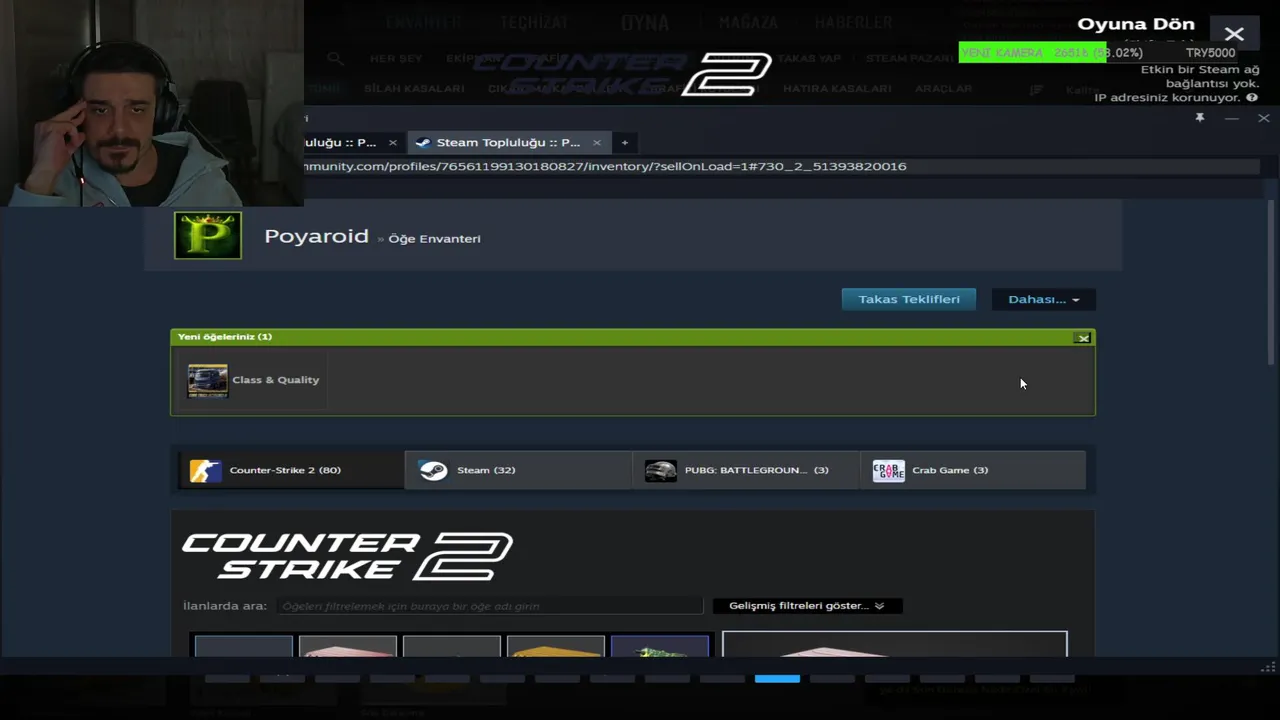Close the overlay with the X beside Oyuna Dön

1234,34
